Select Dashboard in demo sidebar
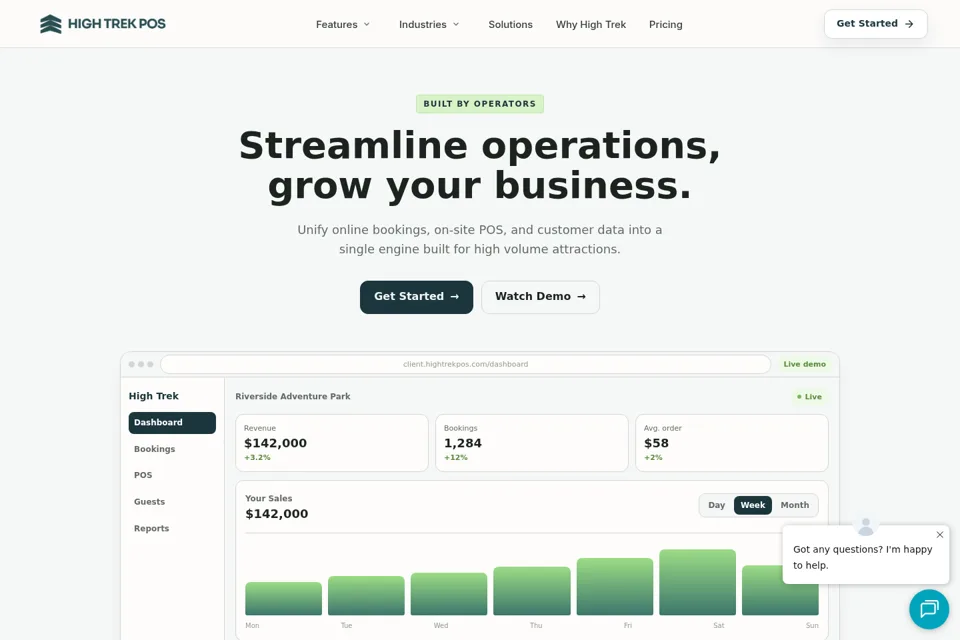 pyautogui.click(x=172, y=423)
